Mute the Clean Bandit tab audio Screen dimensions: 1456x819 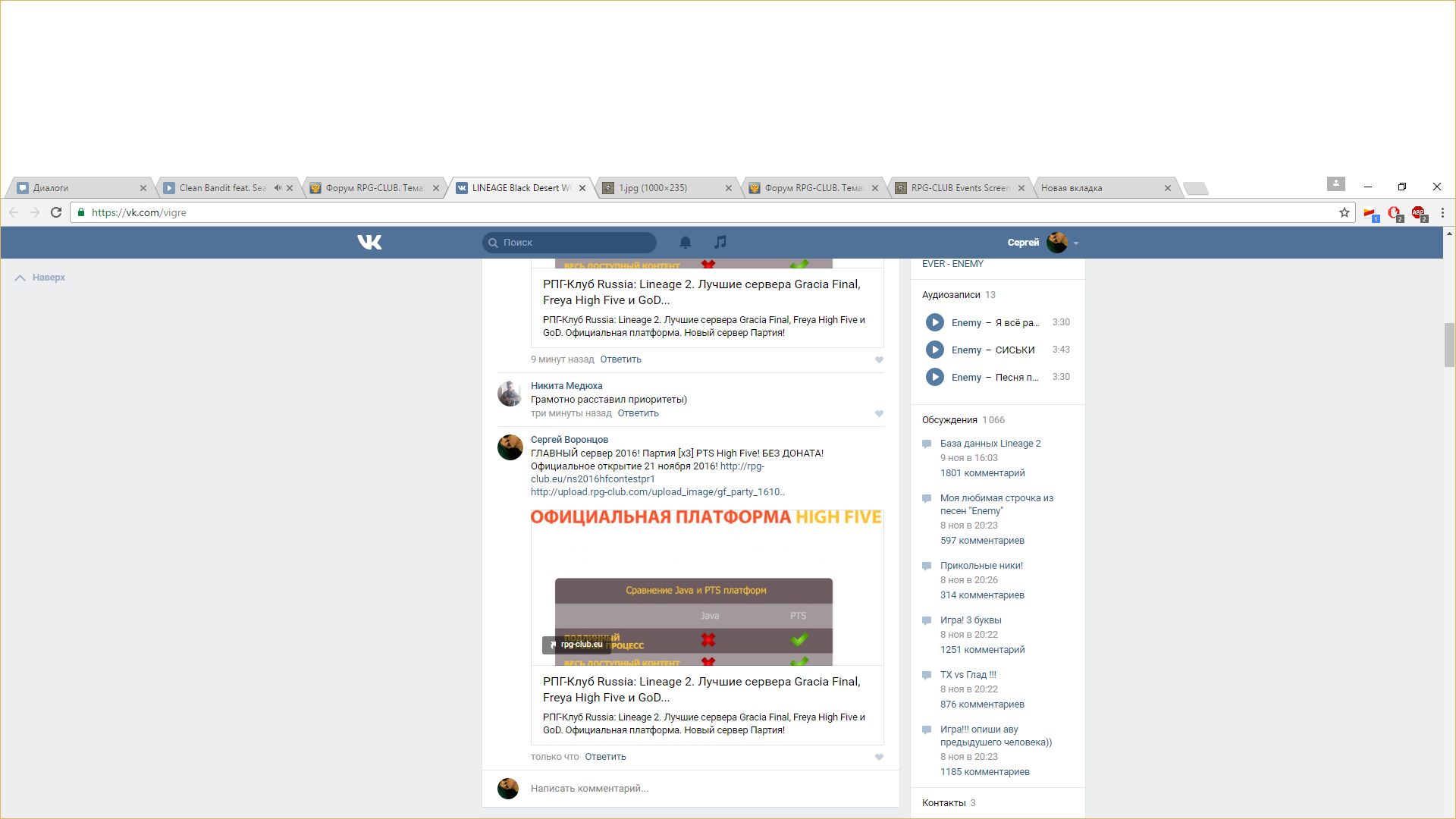point(278,188)
